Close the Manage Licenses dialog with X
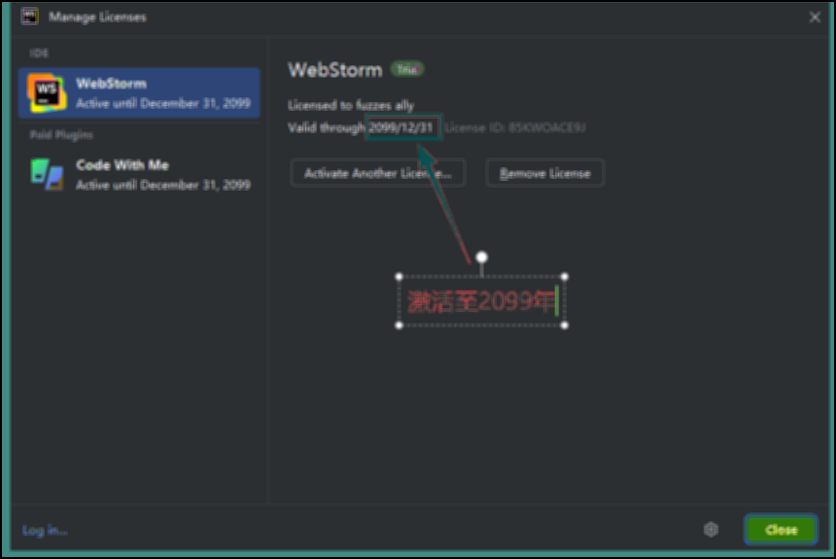This screenshot has width=836, height=559. [815, 17]
